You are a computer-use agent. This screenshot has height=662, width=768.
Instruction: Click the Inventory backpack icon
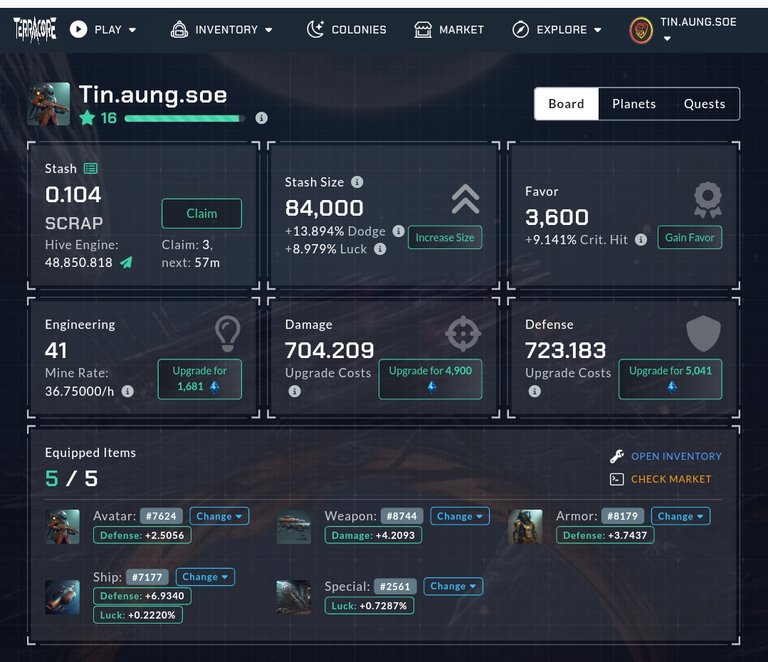tap(179, 29)
